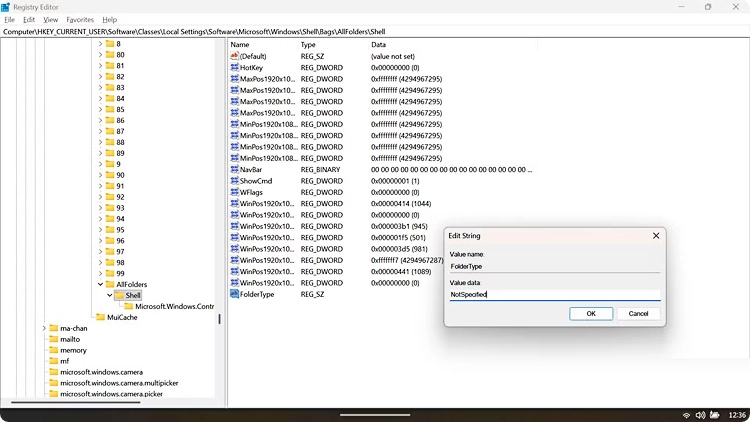Select the ShowCmd value row
750x422 pixels.
[383, 181]
